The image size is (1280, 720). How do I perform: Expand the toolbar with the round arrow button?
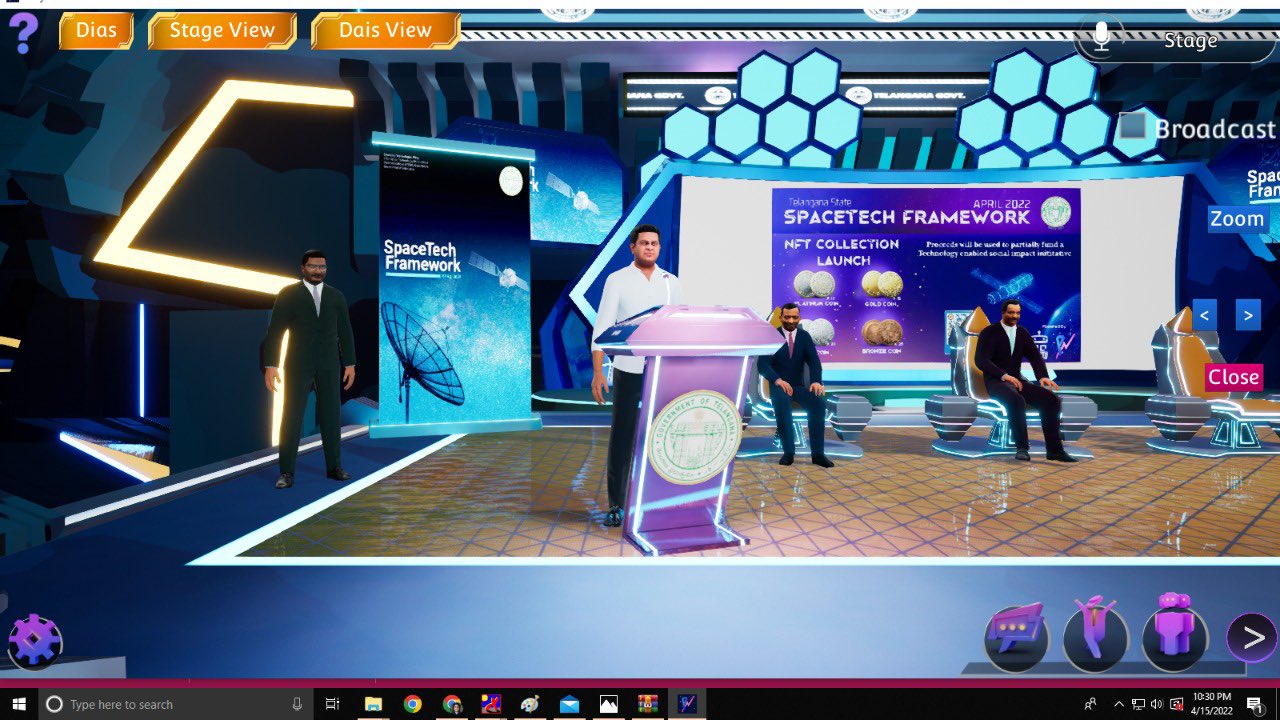1253,636
